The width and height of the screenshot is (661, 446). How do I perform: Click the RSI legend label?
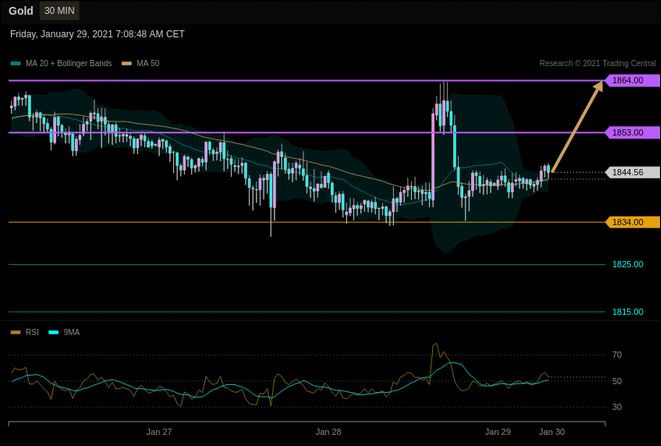32,332
